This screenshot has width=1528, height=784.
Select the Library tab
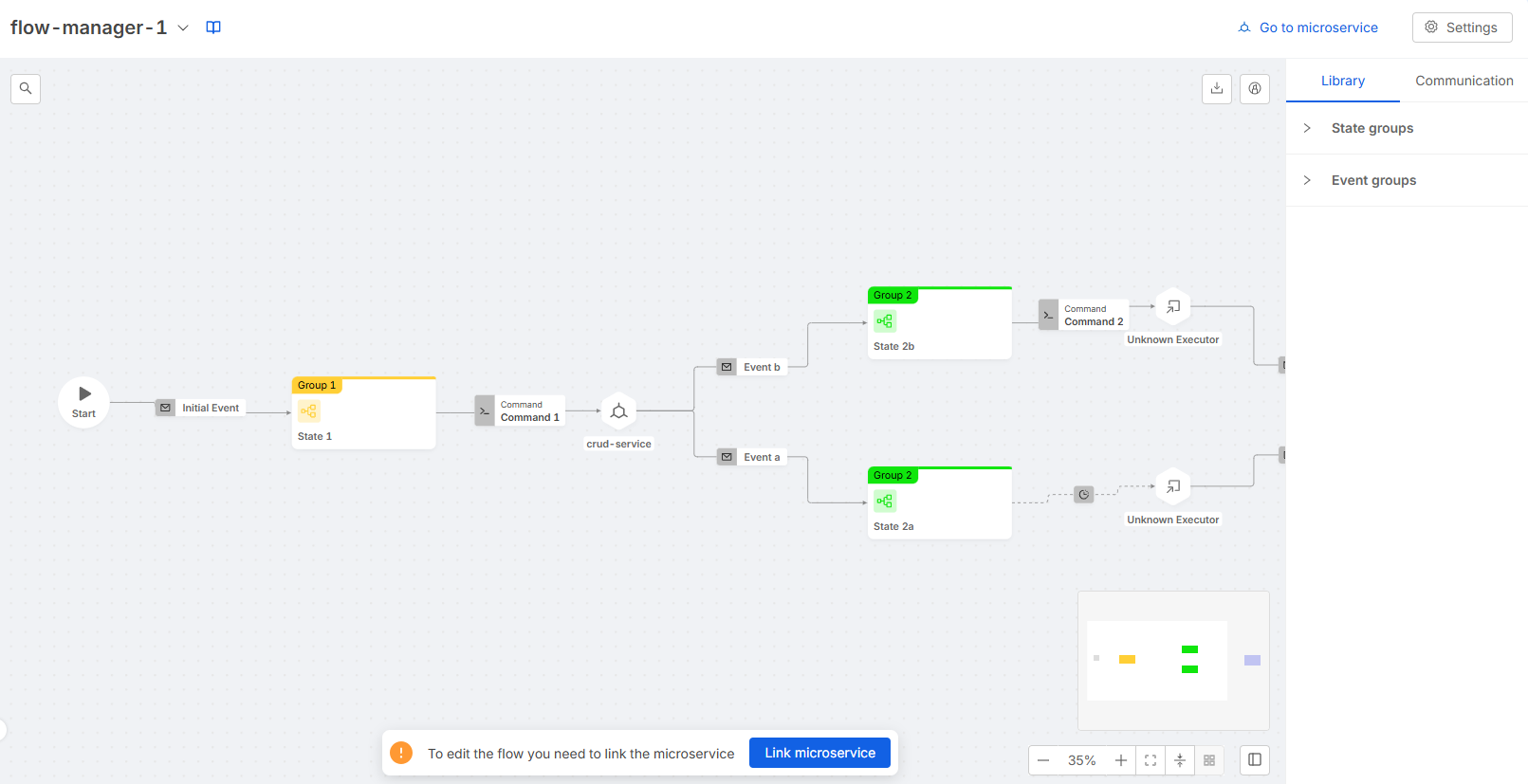pyautogui.click(x=1342, y=81)
